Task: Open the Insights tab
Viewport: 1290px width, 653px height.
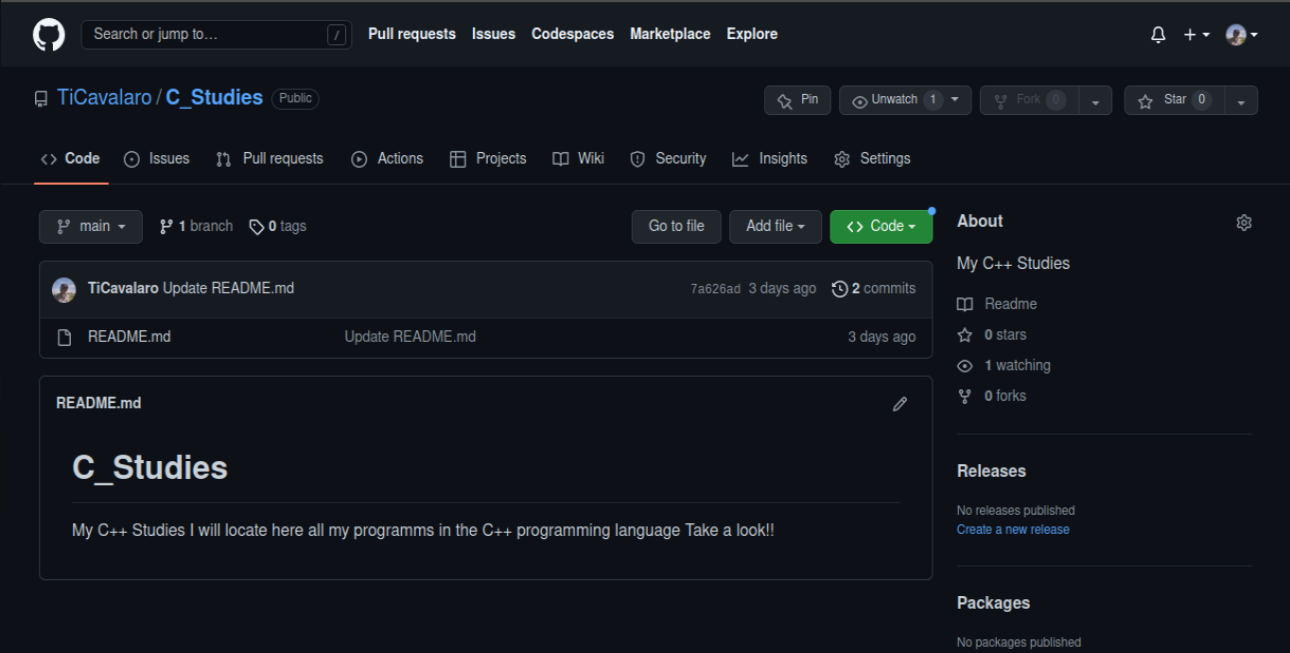Action: pyautogui.click(x=770, y=159)
